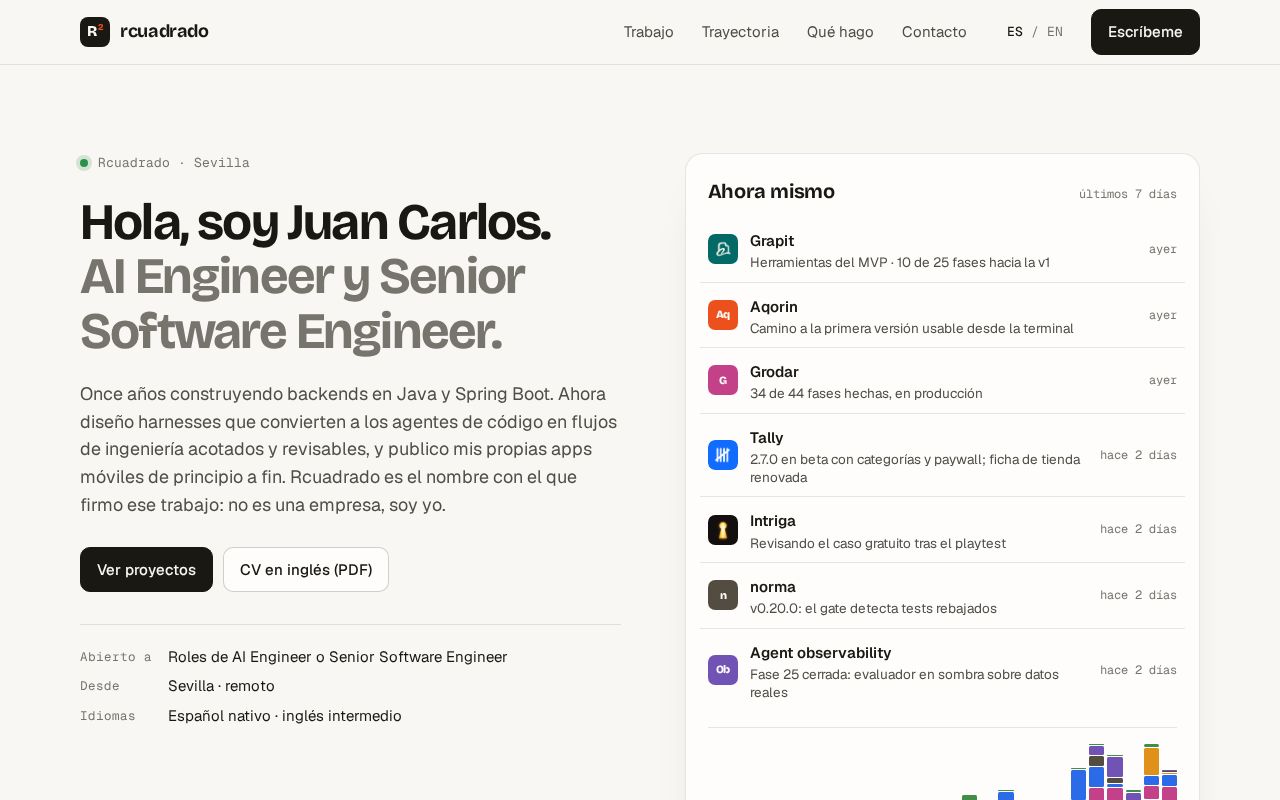Open the norma project icon
Screen dimensions: 1280x800
click(723, 595)
